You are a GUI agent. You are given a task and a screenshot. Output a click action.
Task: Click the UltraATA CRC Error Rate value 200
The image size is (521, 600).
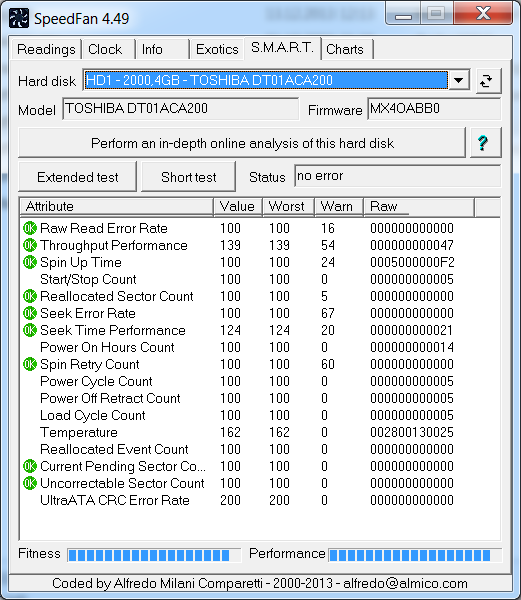coord(230,500)
